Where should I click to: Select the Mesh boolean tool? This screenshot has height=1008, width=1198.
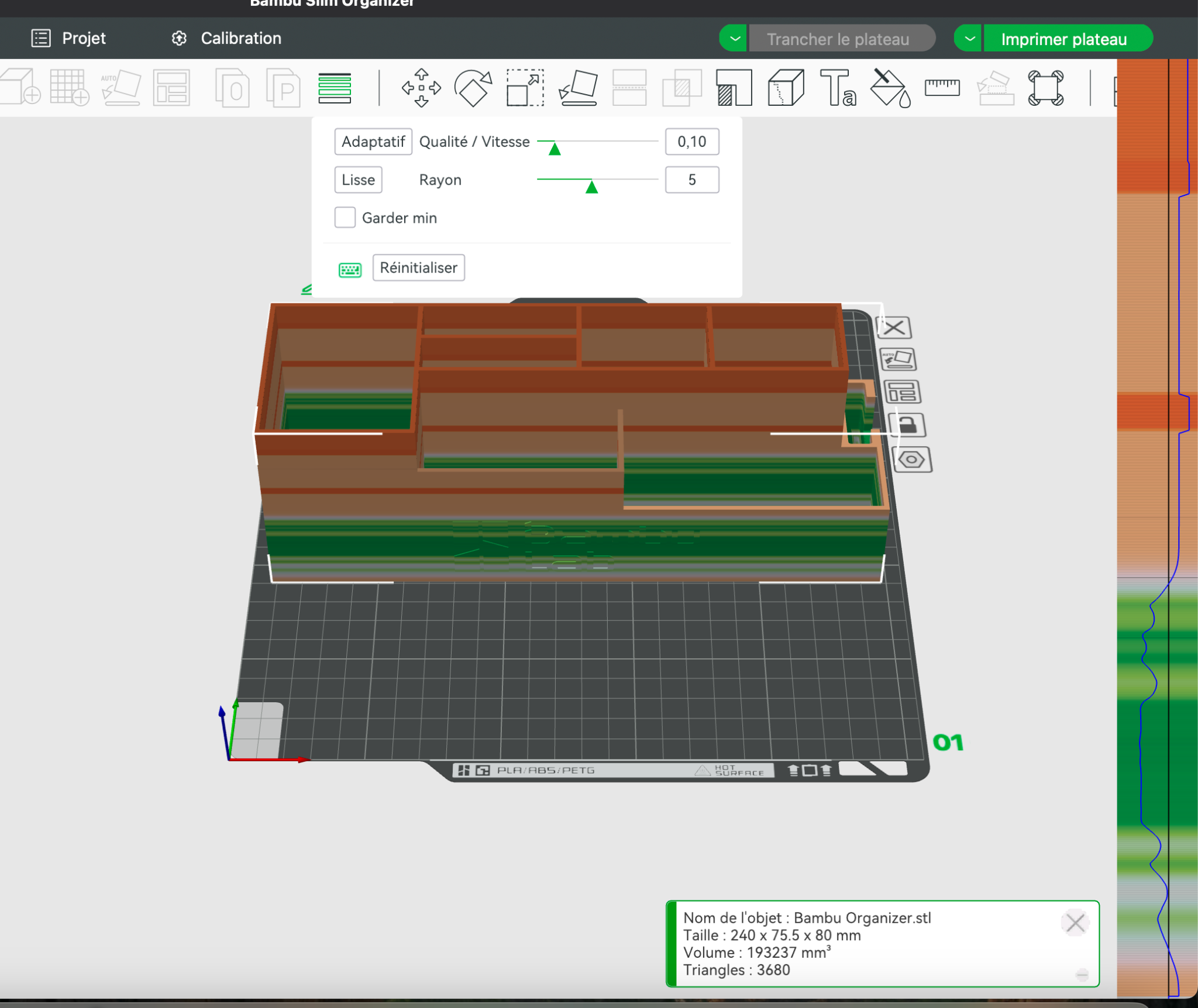coord(681,88)
